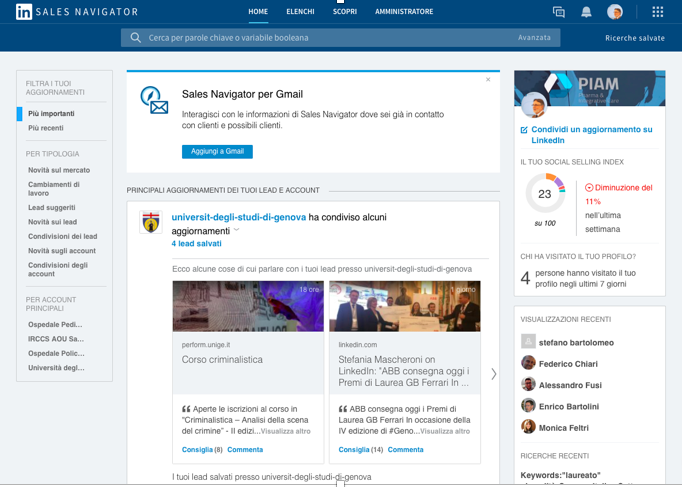The width and height of the screenshot is (682, 487).
Task: Filter by Ospedale Polic... account
Action: coord(57,353)
